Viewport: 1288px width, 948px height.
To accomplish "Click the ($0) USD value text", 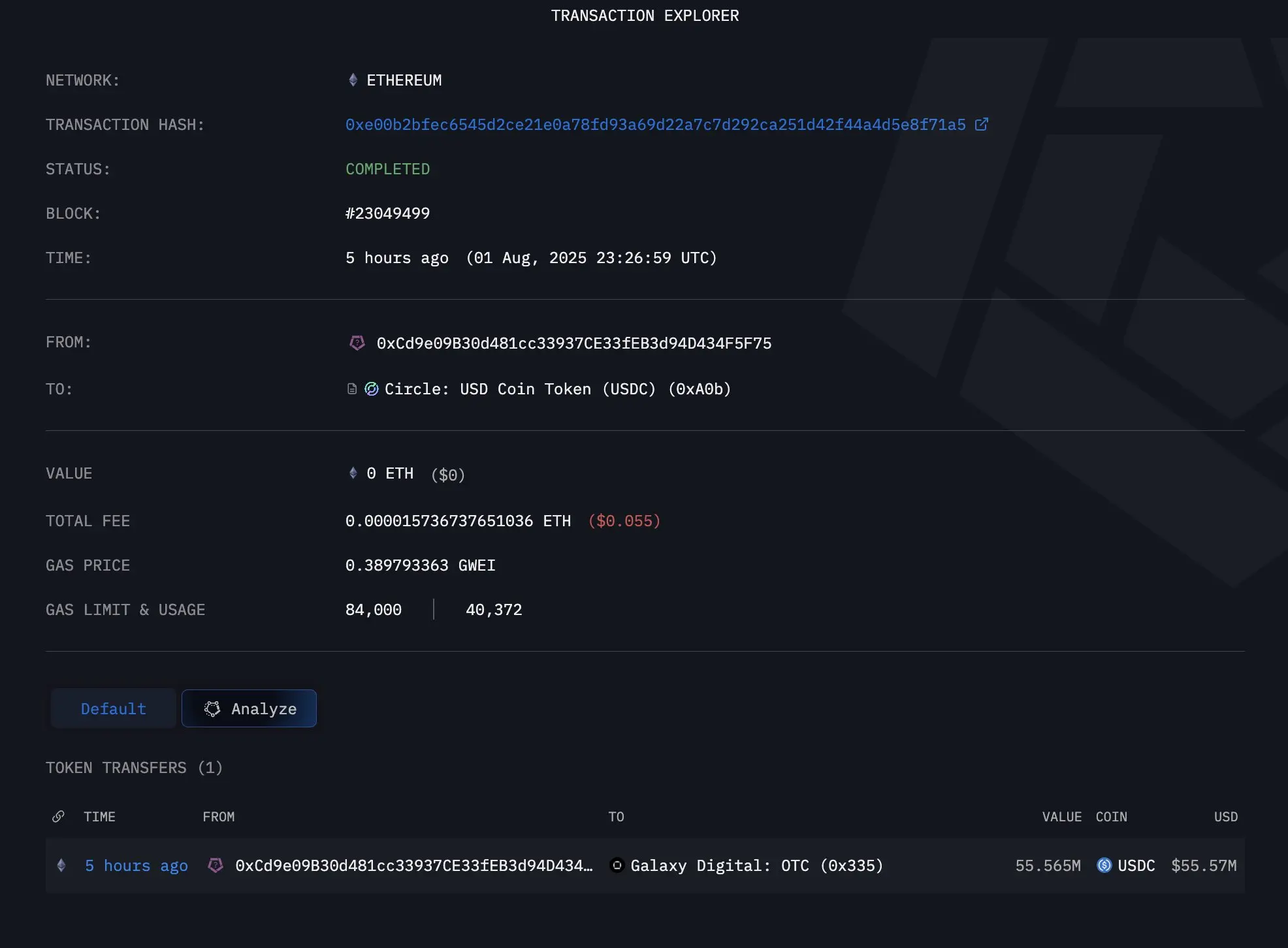I will [x=447, y=475].
